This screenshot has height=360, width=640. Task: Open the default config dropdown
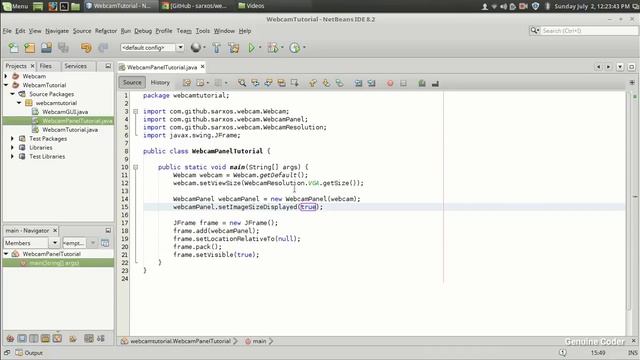[x=180, y=48]
